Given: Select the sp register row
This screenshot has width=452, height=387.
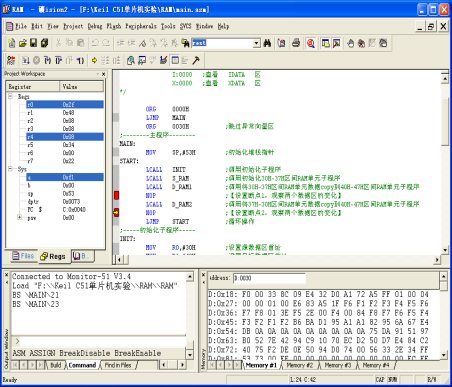Looking at the screenshot, I should [x=65, y=193].
